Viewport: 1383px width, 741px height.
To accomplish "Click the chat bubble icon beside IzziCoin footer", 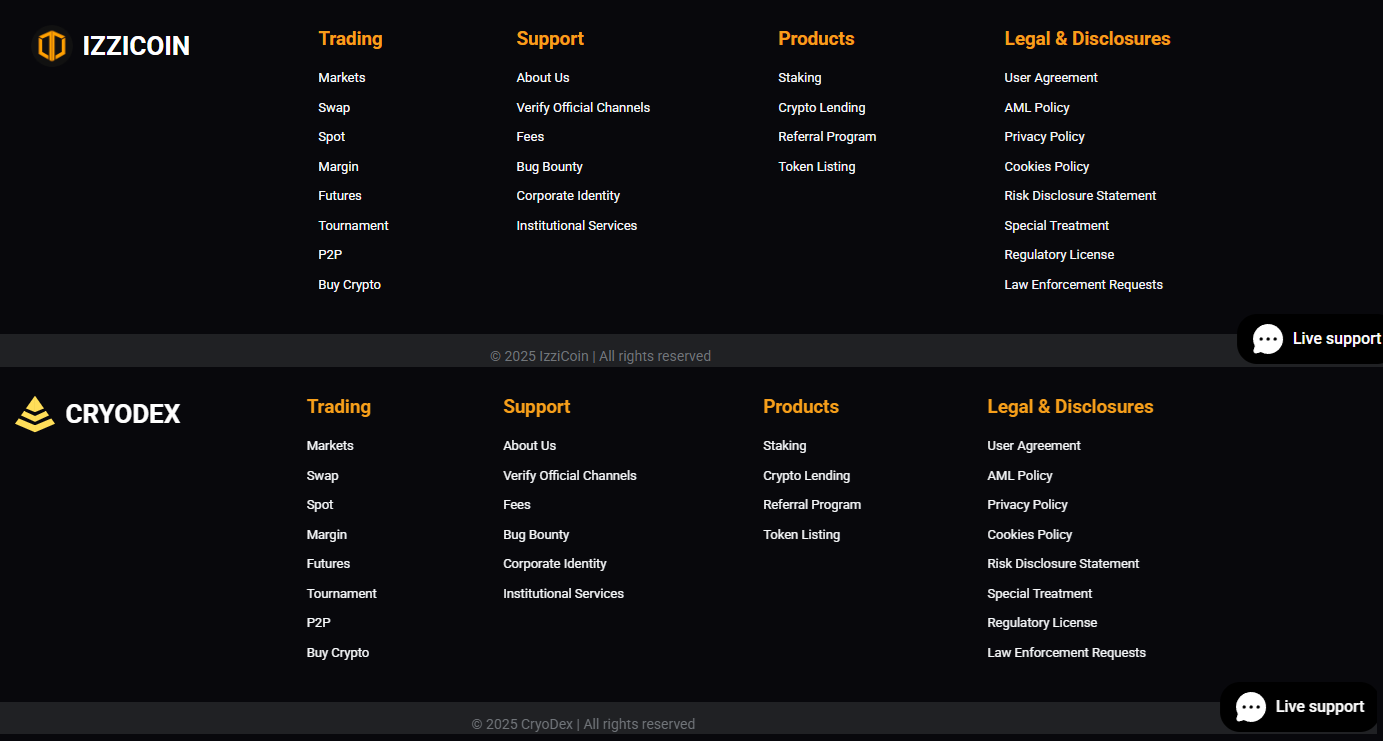I will (1268, 339).
